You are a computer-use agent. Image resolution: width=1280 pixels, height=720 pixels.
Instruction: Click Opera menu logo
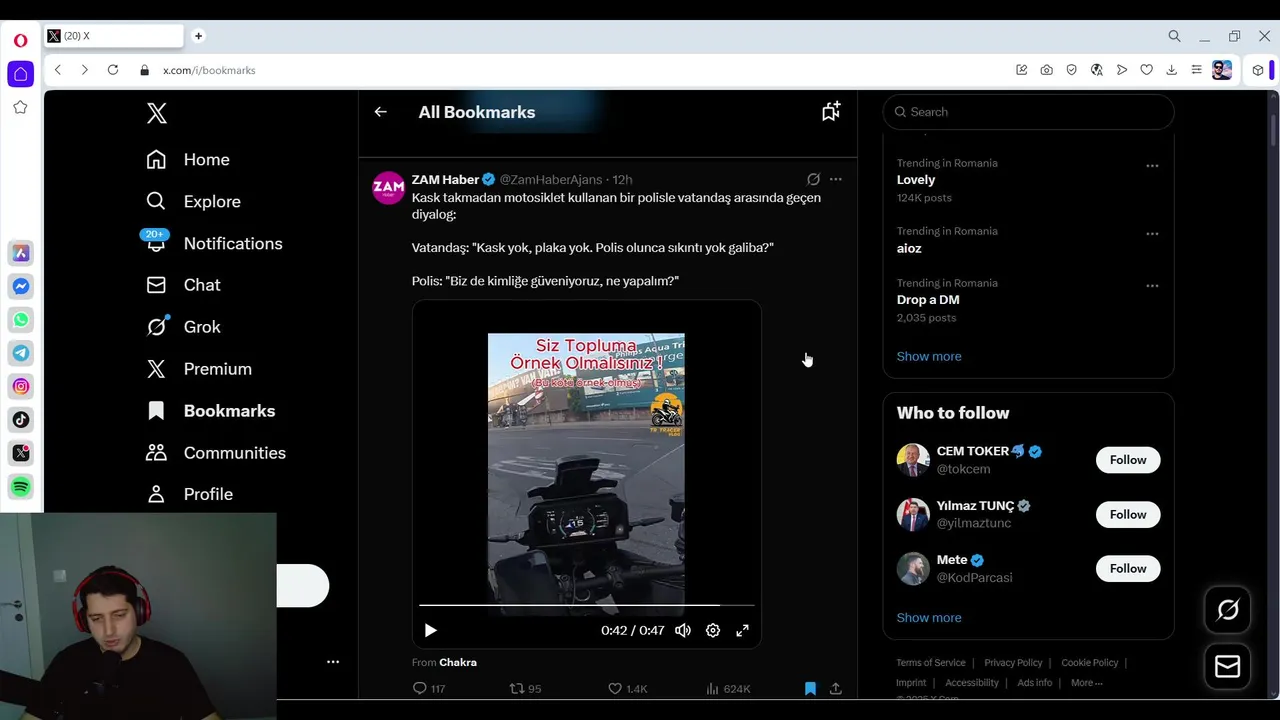pos(20,41)
